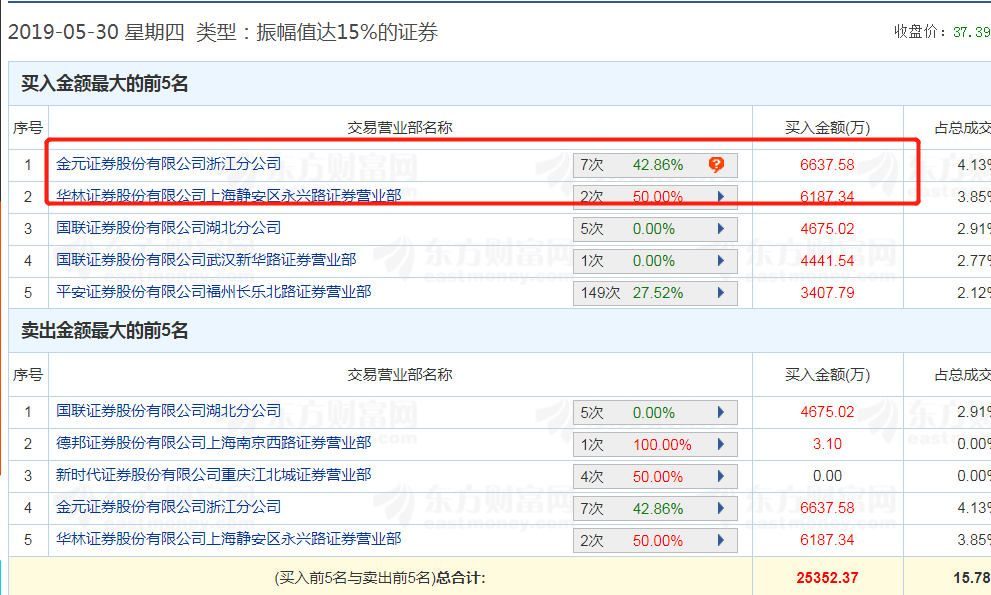
Task: Expand sell-side 国联证券湖北分公司 5次 arrow
Action: coord(720,413)
